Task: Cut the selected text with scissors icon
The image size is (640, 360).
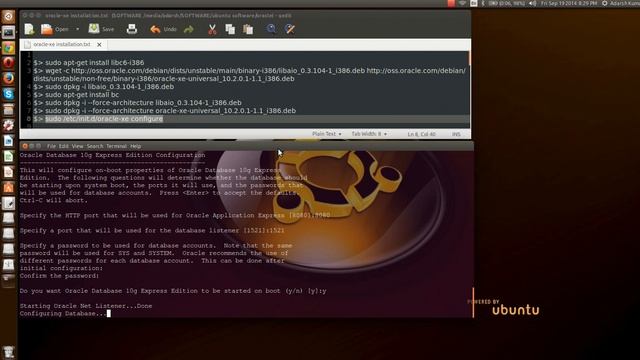Action: coord(212,29)
